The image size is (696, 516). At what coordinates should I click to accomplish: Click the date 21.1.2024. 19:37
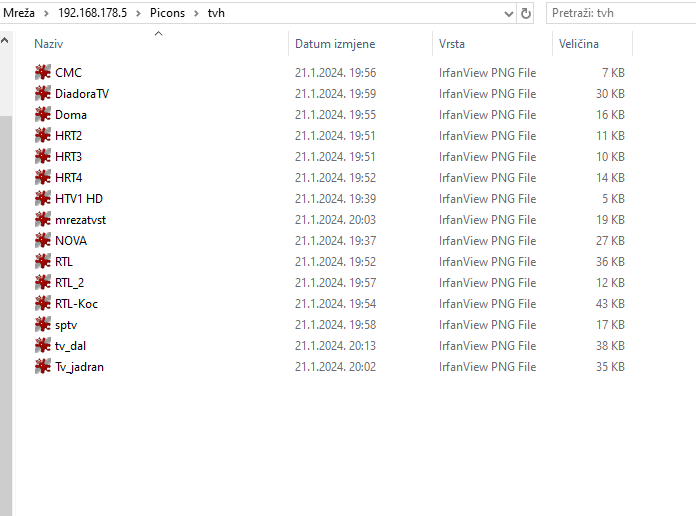[335, 241]
